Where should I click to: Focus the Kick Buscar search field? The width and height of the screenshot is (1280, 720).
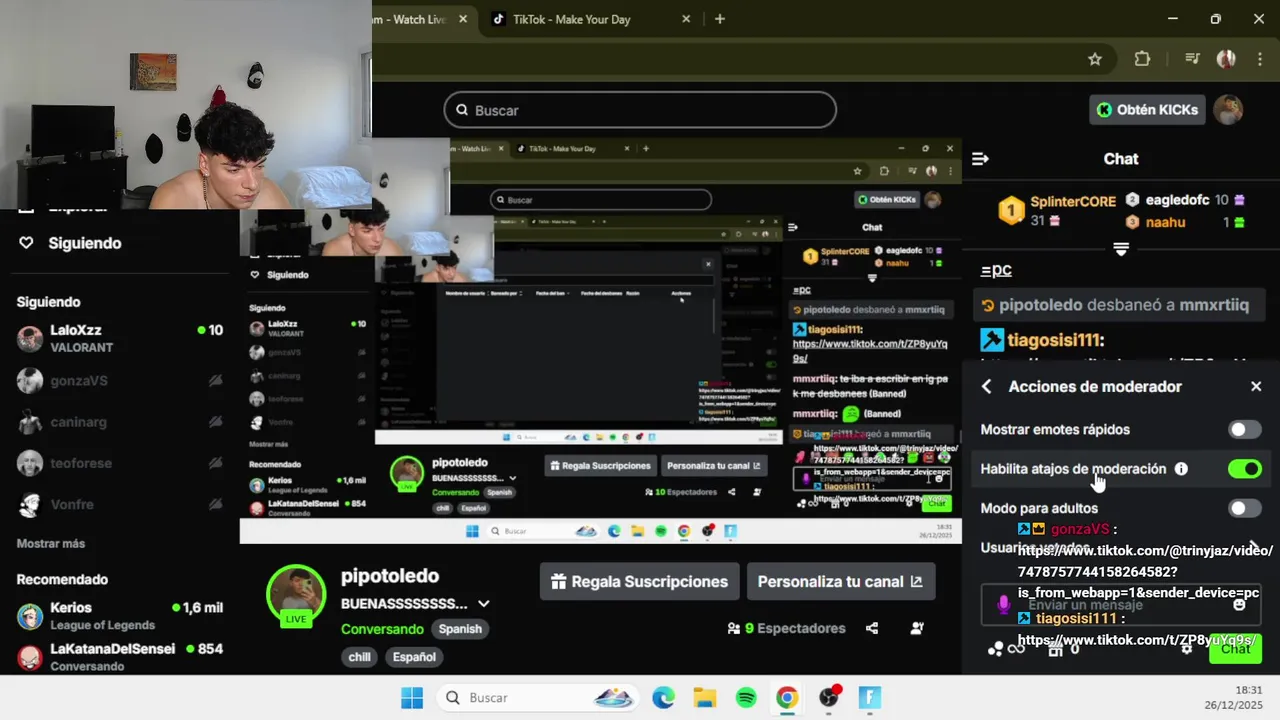tap(640, 110)
